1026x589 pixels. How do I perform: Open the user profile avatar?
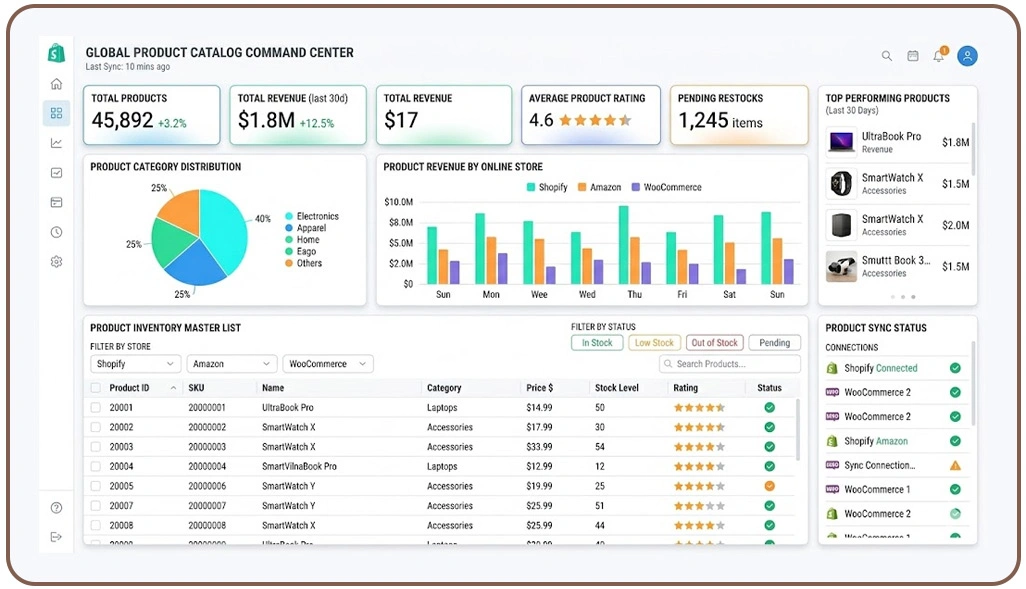click(967, 56)
